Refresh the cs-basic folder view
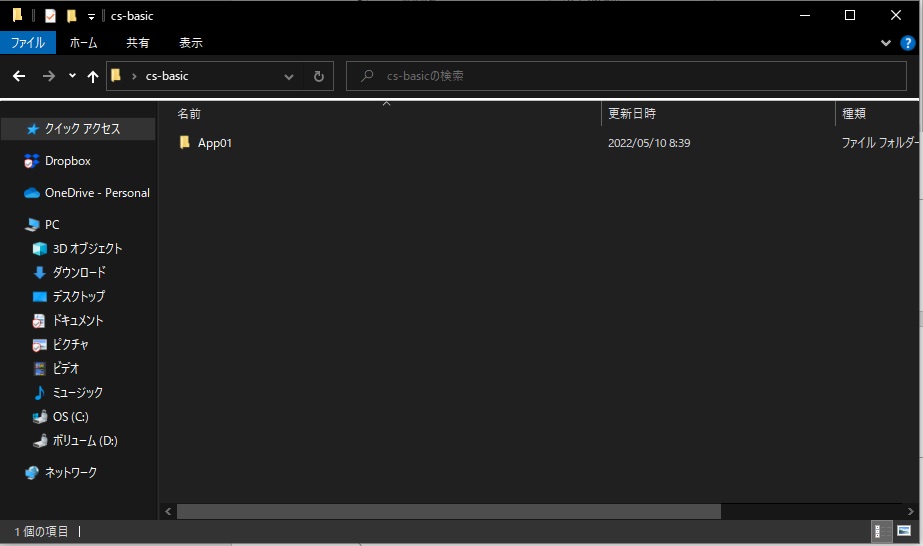The image size is (923, 546). point(318,76)
